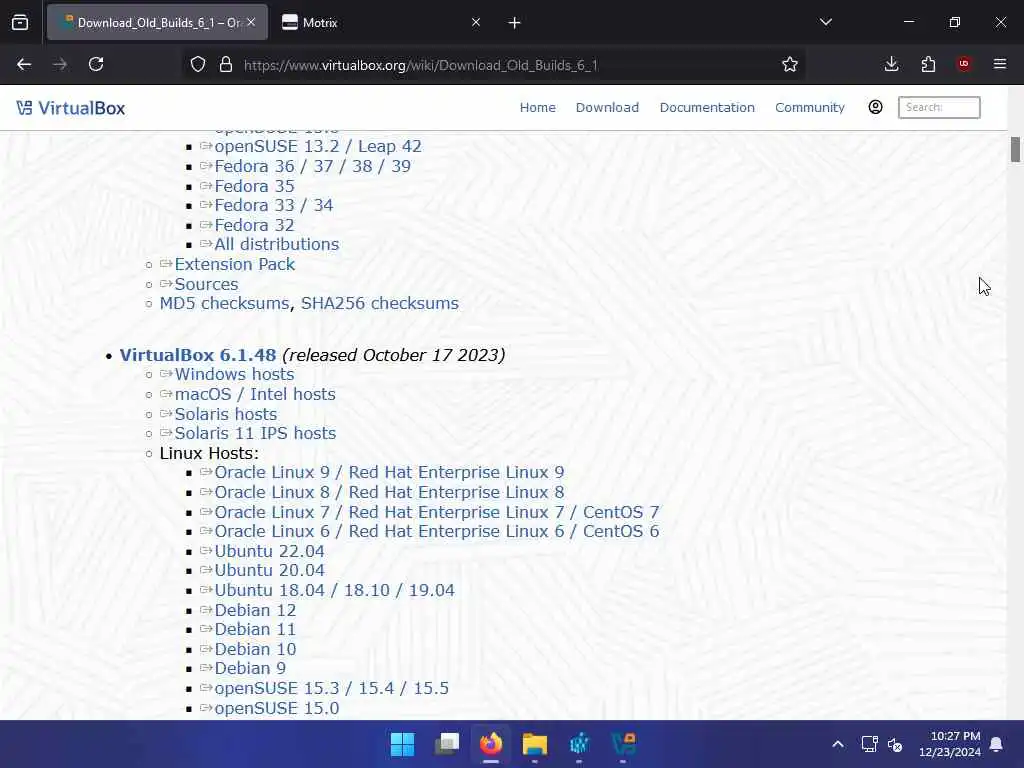This screenshot has height=768, width=1024.
Task: Show tracking protection shield info
Action: click(198, 64)
